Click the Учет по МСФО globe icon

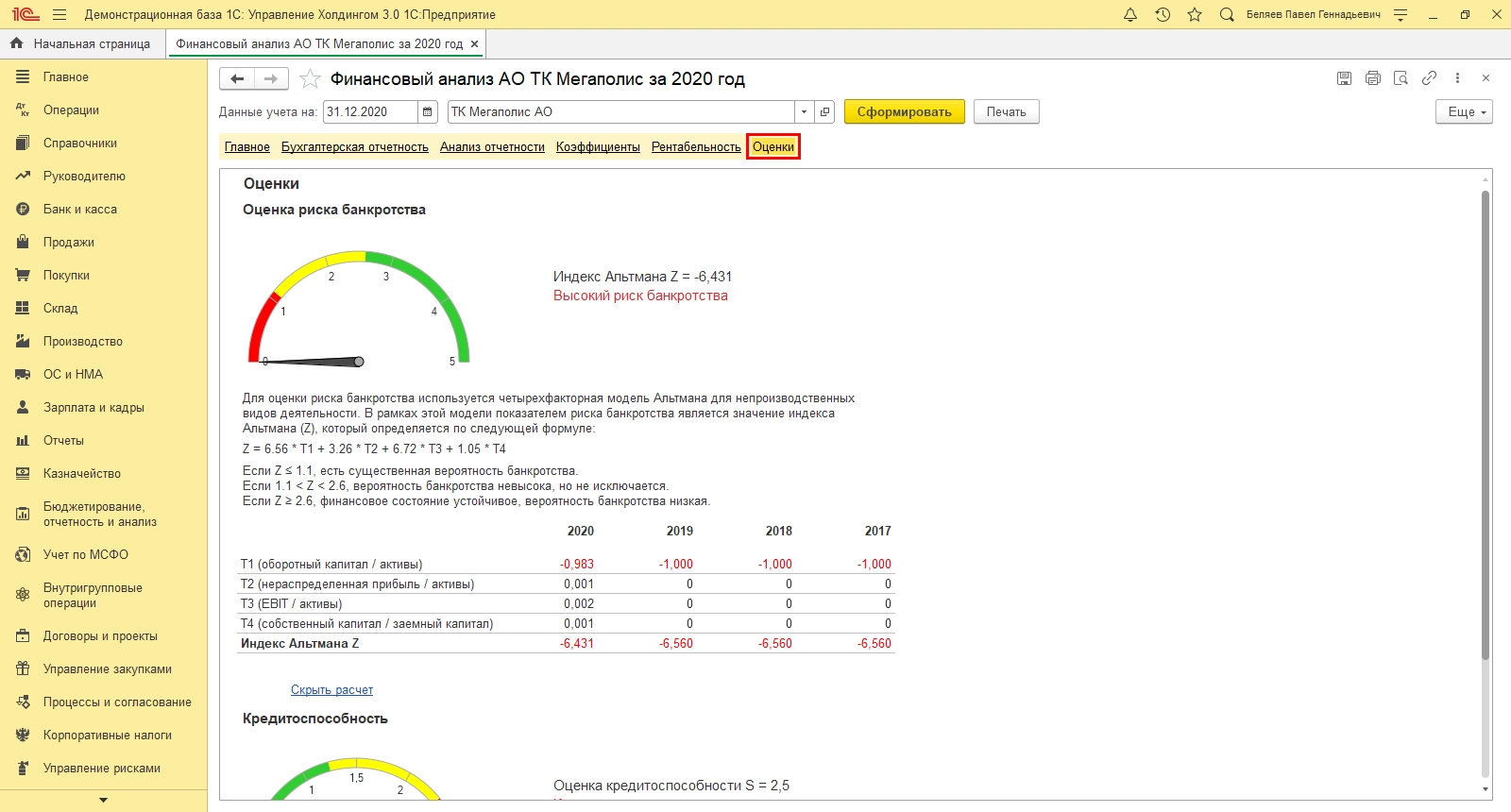[23, 555]
